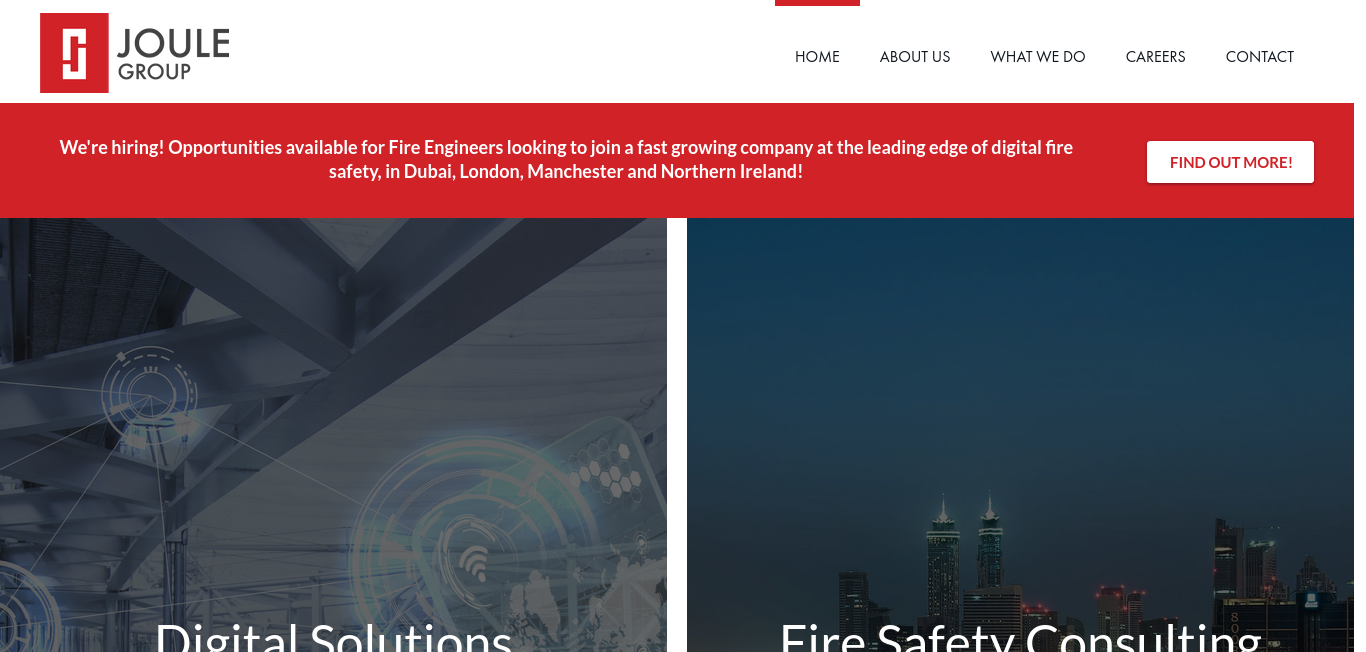Select the Fire Safety Consulting heading
1366x652 pixels.
coord(1020,635)
